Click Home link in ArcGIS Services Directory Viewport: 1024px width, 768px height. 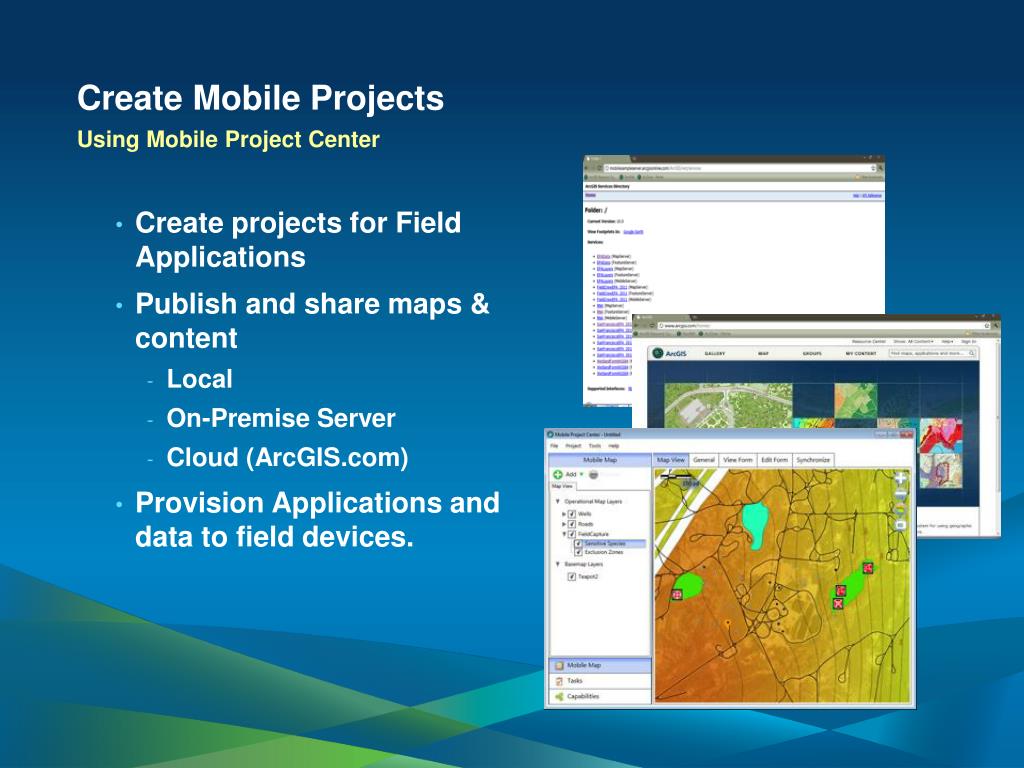pos(590,195)
